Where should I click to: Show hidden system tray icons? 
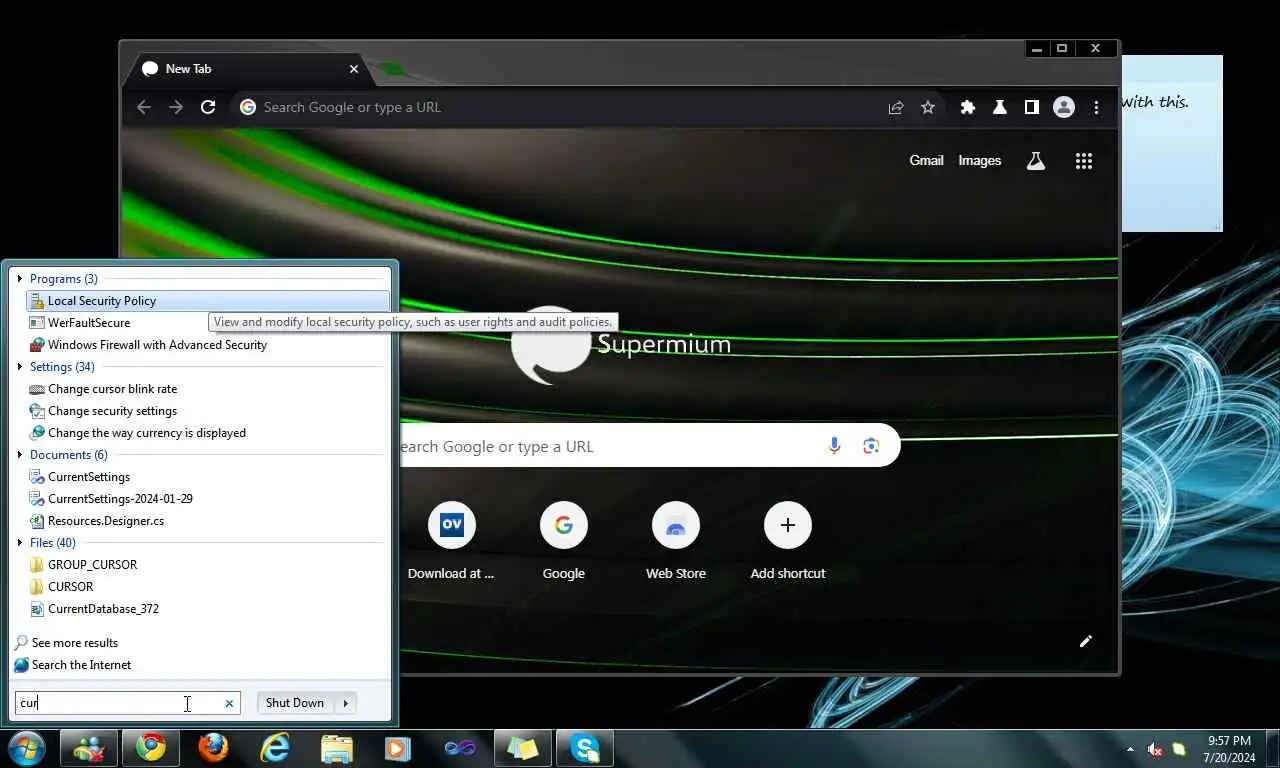click(1131, 749)
